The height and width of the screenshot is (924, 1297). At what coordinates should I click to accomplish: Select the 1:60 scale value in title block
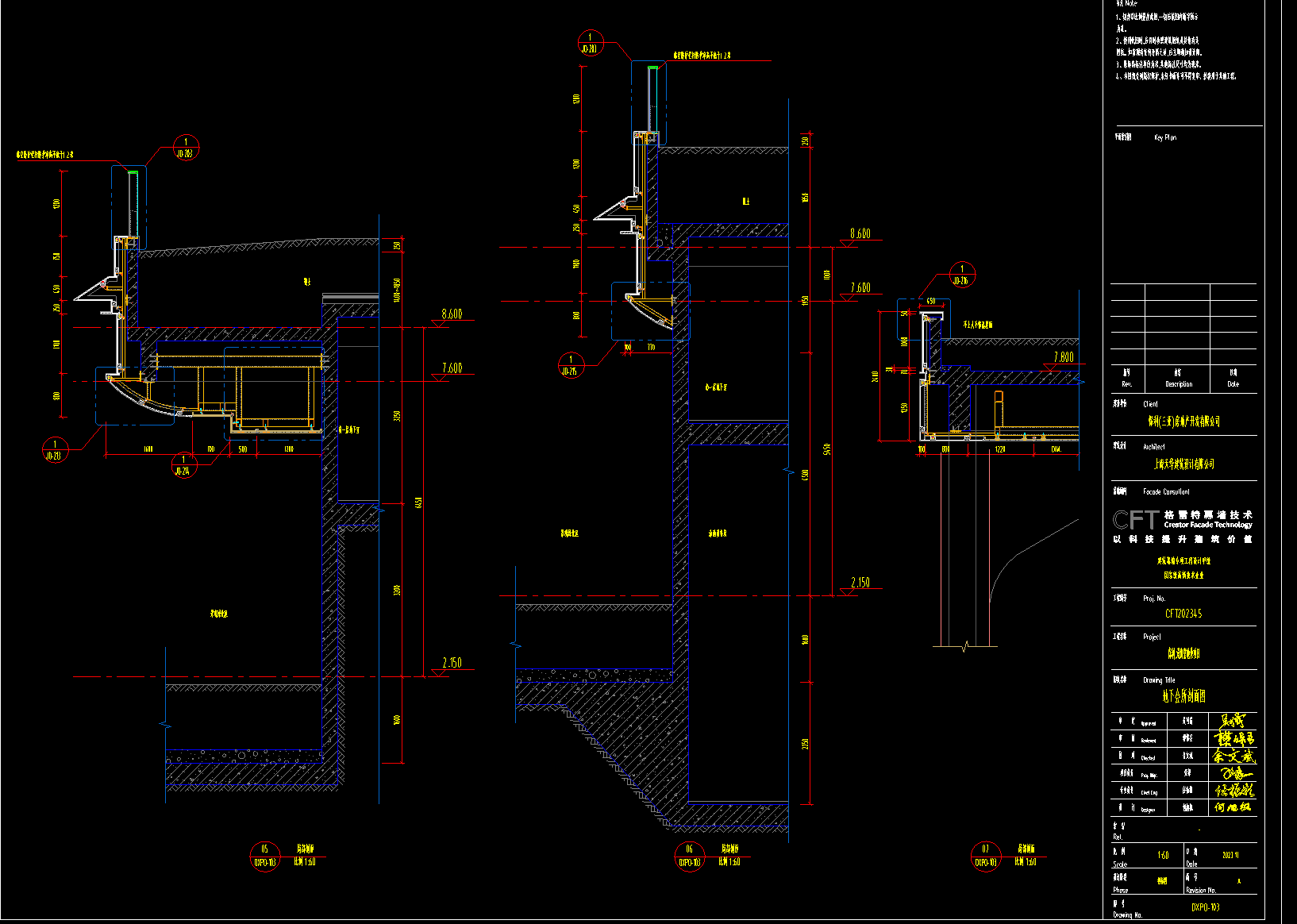tap(1163, 856)
